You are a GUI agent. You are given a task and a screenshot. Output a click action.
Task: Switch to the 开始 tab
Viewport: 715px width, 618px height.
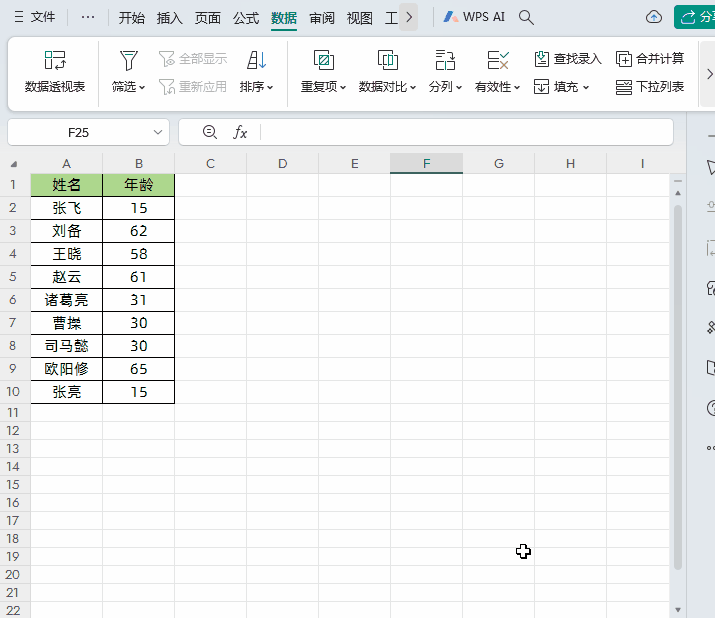coord(132,18)
